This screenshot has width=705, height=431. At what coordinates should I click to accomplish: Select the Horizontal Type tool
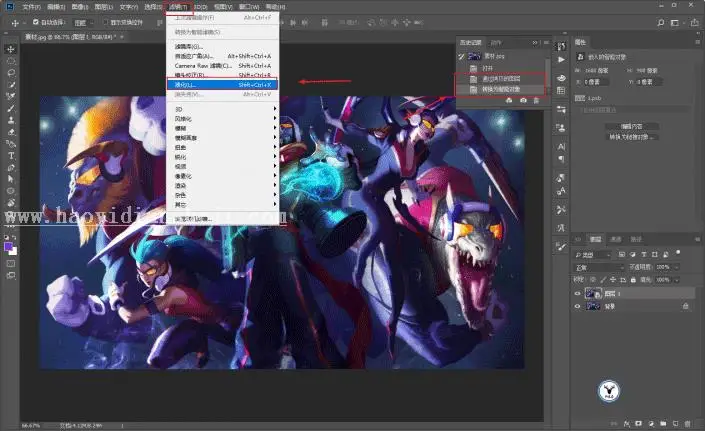click(11, 156)
